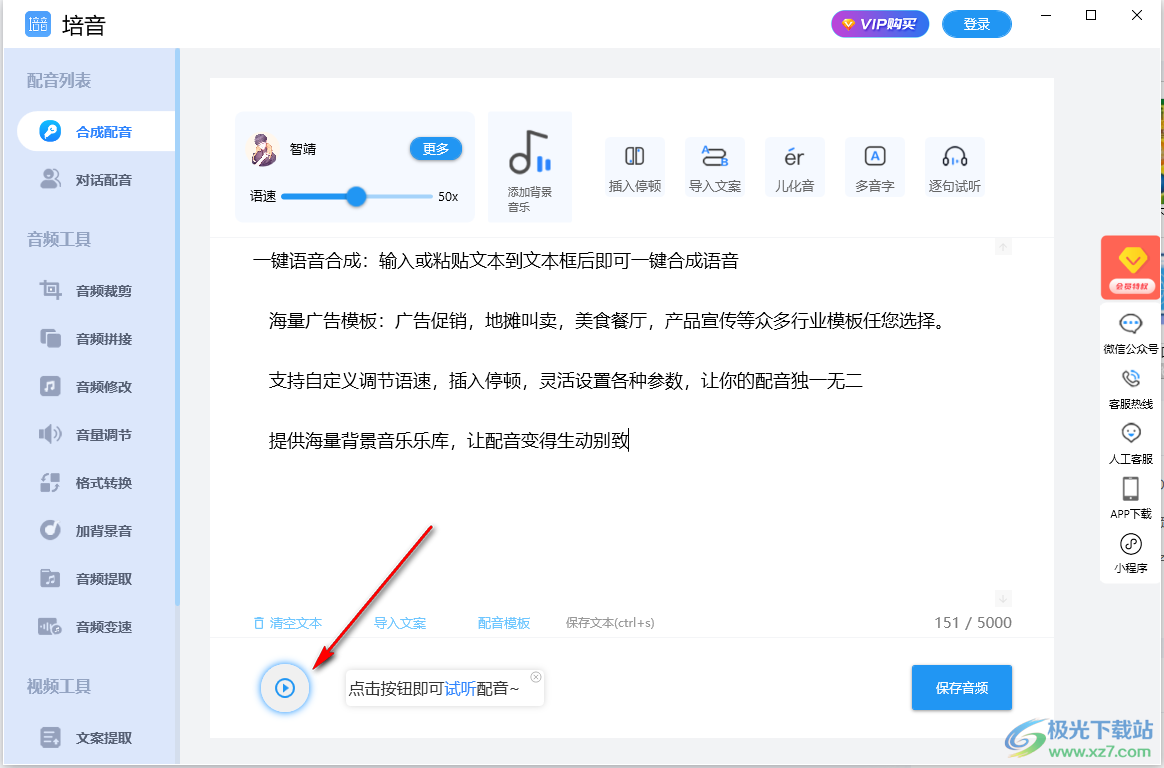Screen dimensions: 1164x768
Task: Play the dubbing preview button
Action: [285, 688]
